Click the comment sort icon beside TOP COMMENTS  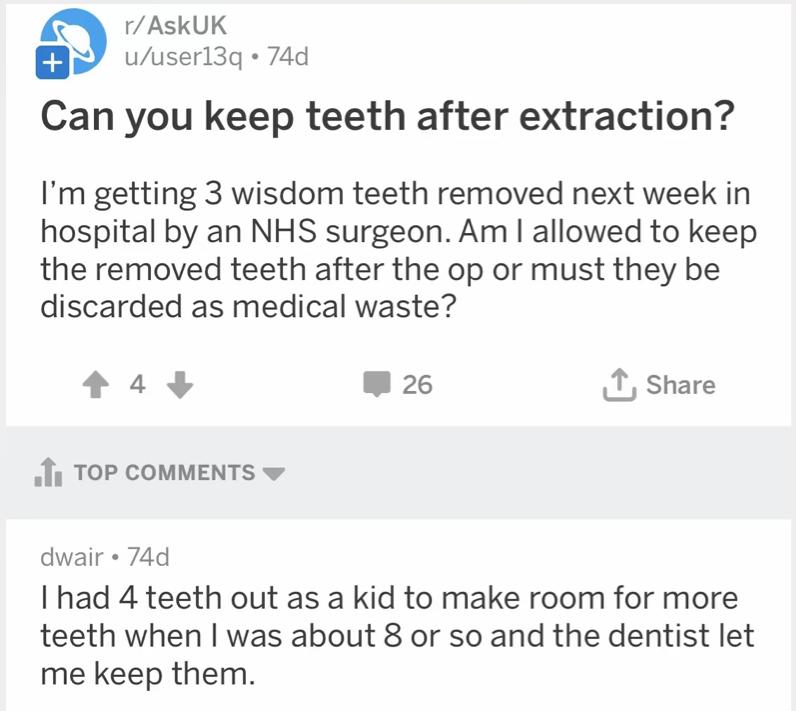click(48, 472)
